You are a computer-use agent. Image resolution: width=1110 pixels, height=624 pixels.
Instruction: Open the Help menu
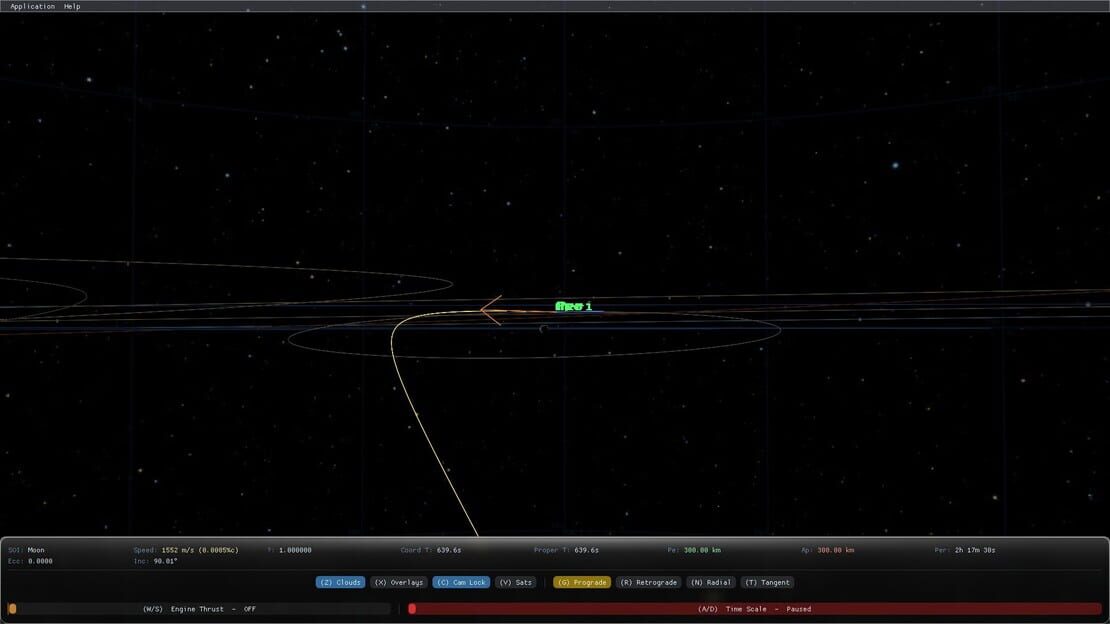click(x=72, y=6)
